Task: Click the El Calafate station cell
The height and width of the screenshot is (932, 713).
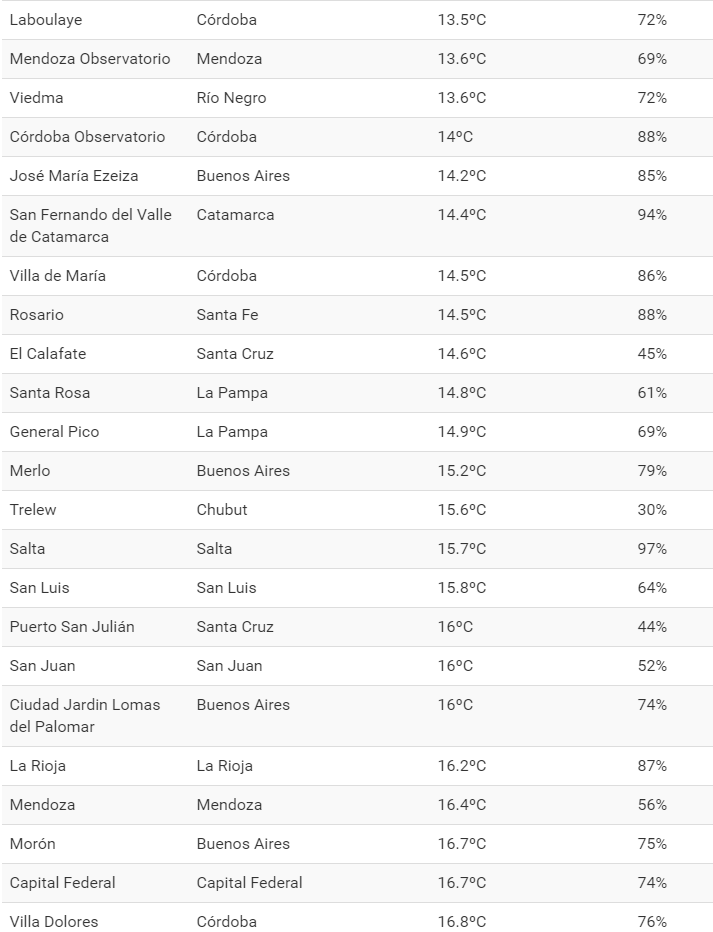Action: coord(48,354)
